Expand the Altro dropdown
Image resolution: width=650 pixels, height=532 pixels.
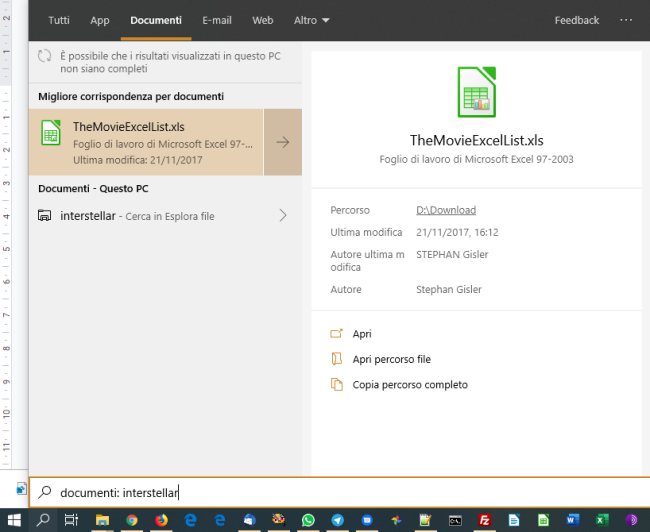(311, 20)
